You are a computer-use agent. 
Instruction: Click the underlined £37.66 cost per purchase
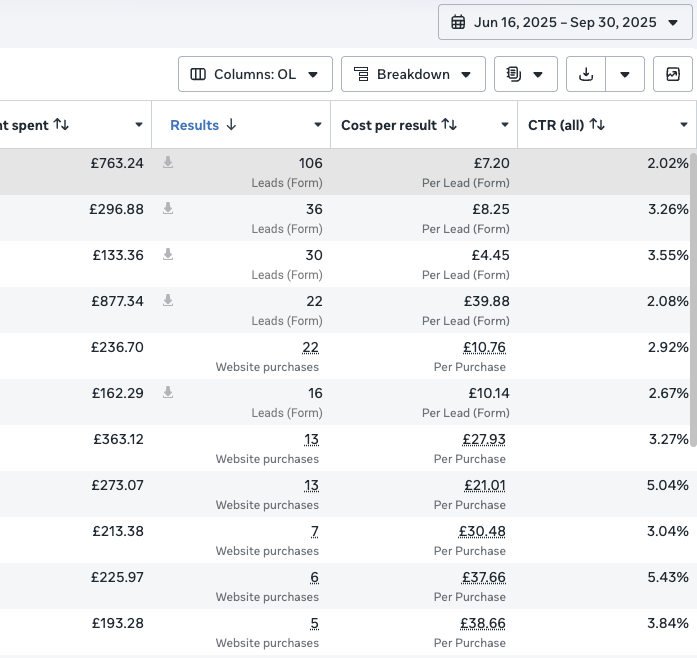pyautogui.click(x=484, y=578)
